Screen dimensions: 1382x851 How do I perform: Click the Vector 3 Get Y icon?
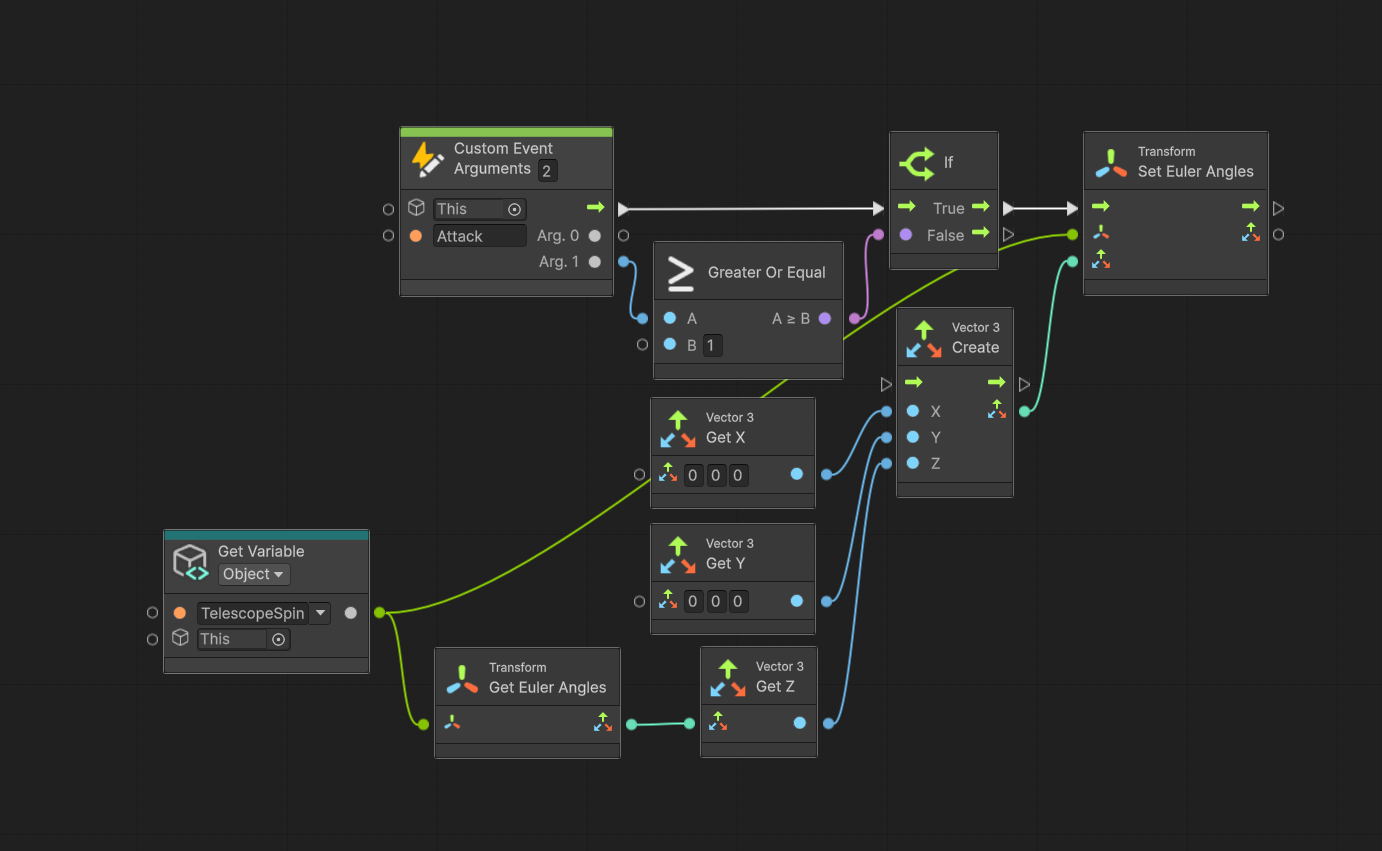click(678, 554)
